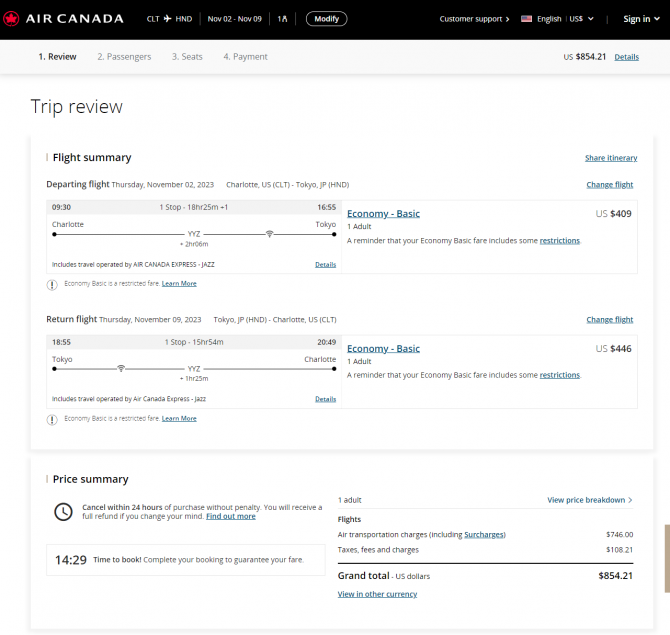The image size is (670, 635).
Task: Click the Nov 02 - Nov 09 dates in header
Action: pos(235,19)
